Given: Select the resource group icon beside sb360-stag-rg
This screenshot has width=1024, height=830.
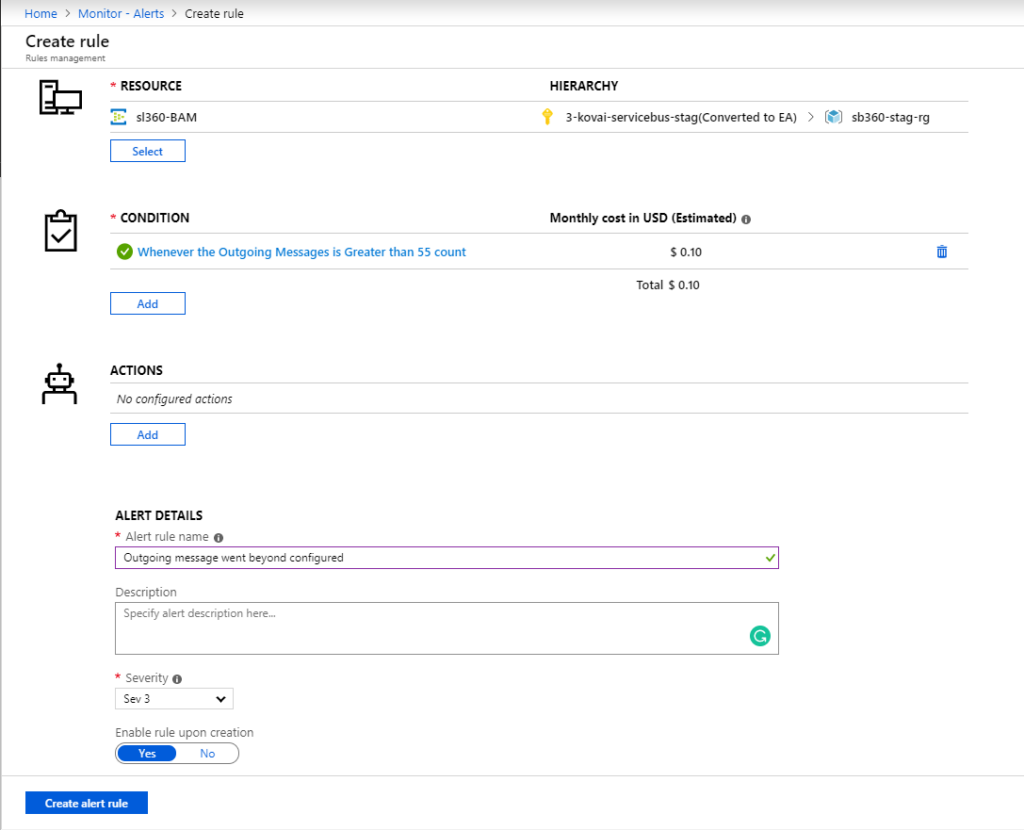Looking at the screenshot, I should tap(835, 116).
